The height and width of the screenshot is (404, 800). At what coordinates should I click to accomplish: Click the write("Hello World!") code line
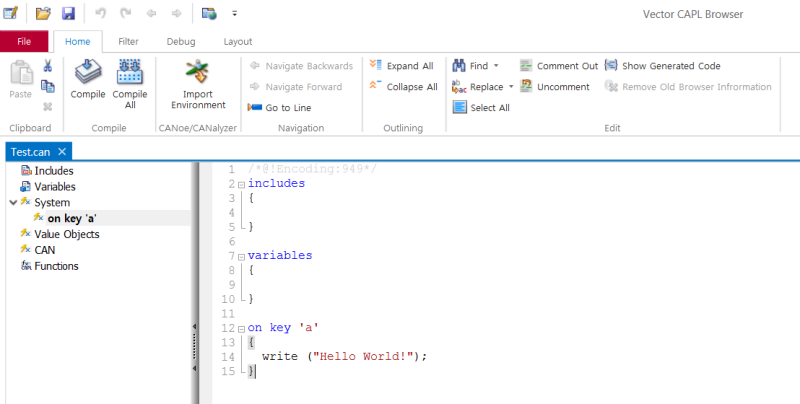click(344, 357)
